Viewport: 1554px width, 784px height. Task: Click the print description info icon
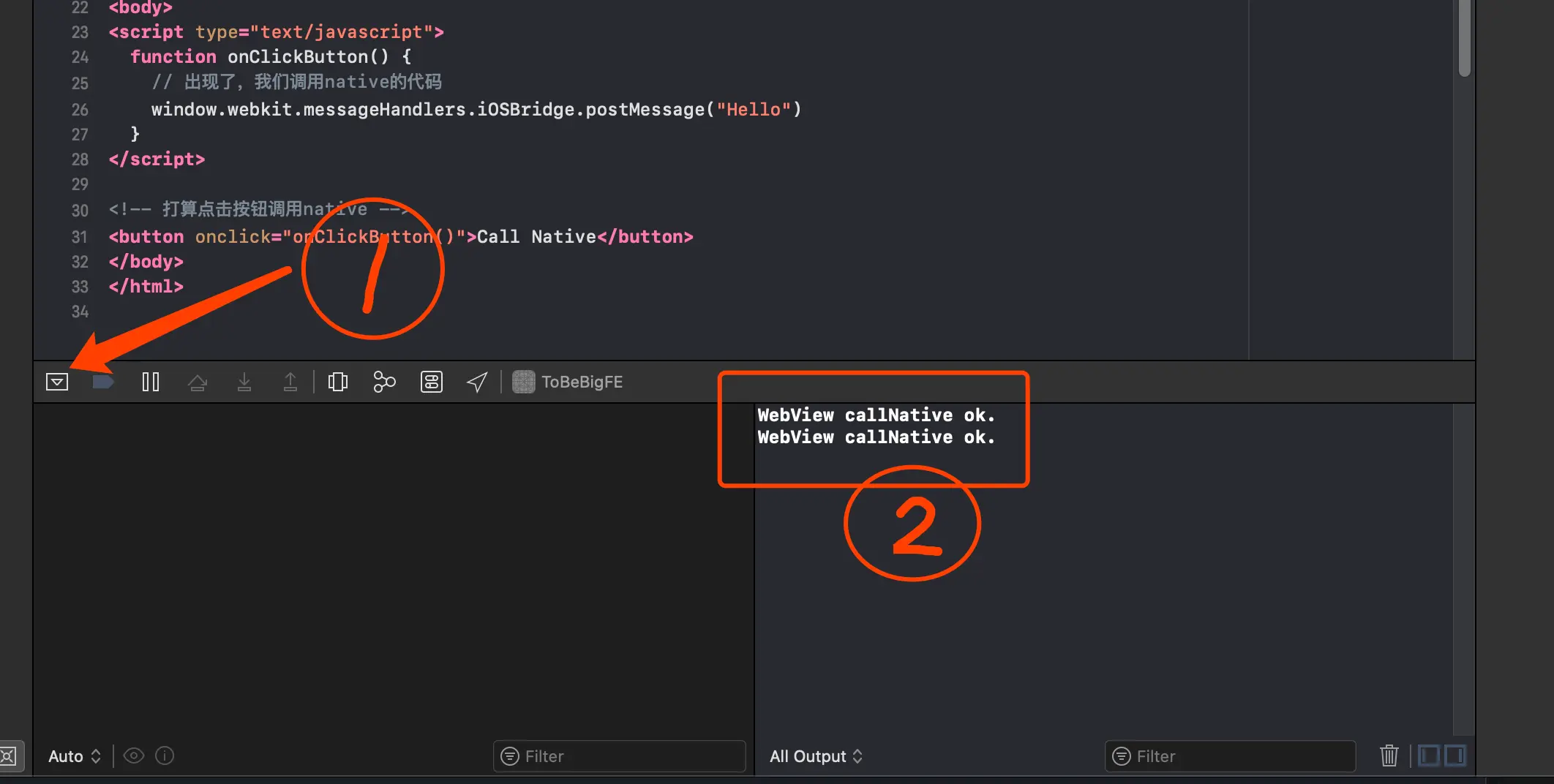pos(165,755)
